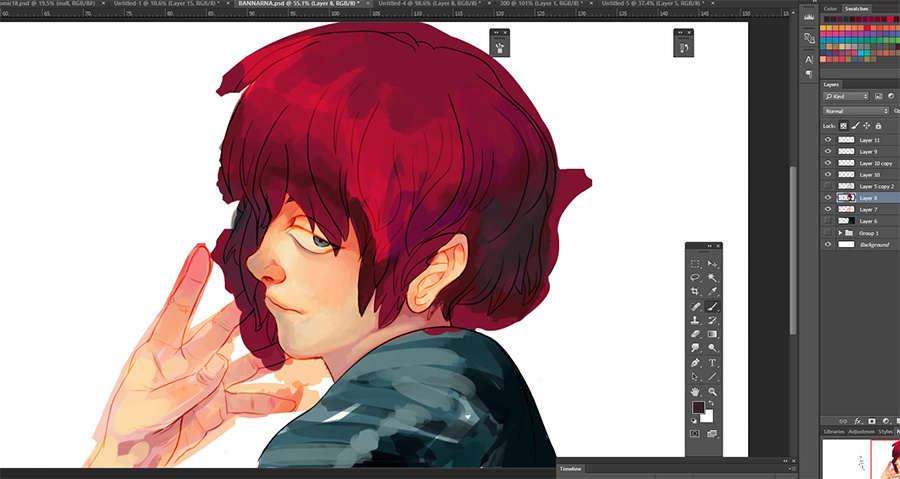Image resolution: width=900 pixels, height=479 pixels.
Task: Switch to the Libraries panel tab
Action: point(834,431)
